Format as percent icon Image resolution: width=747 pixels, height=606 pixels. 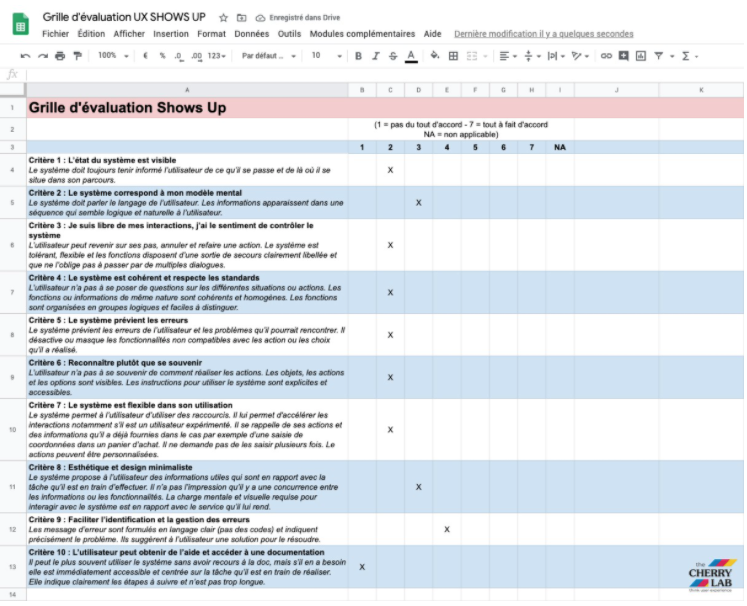(x=162, y=56)
